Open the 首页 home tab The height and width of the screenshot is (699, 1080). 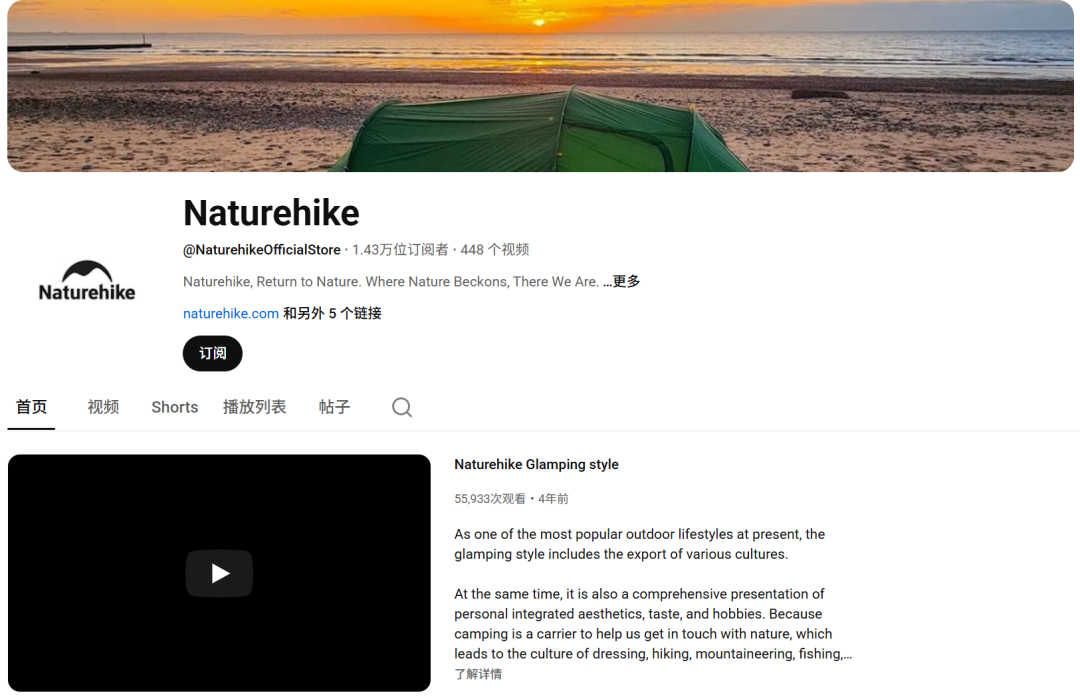coord(31,407)
